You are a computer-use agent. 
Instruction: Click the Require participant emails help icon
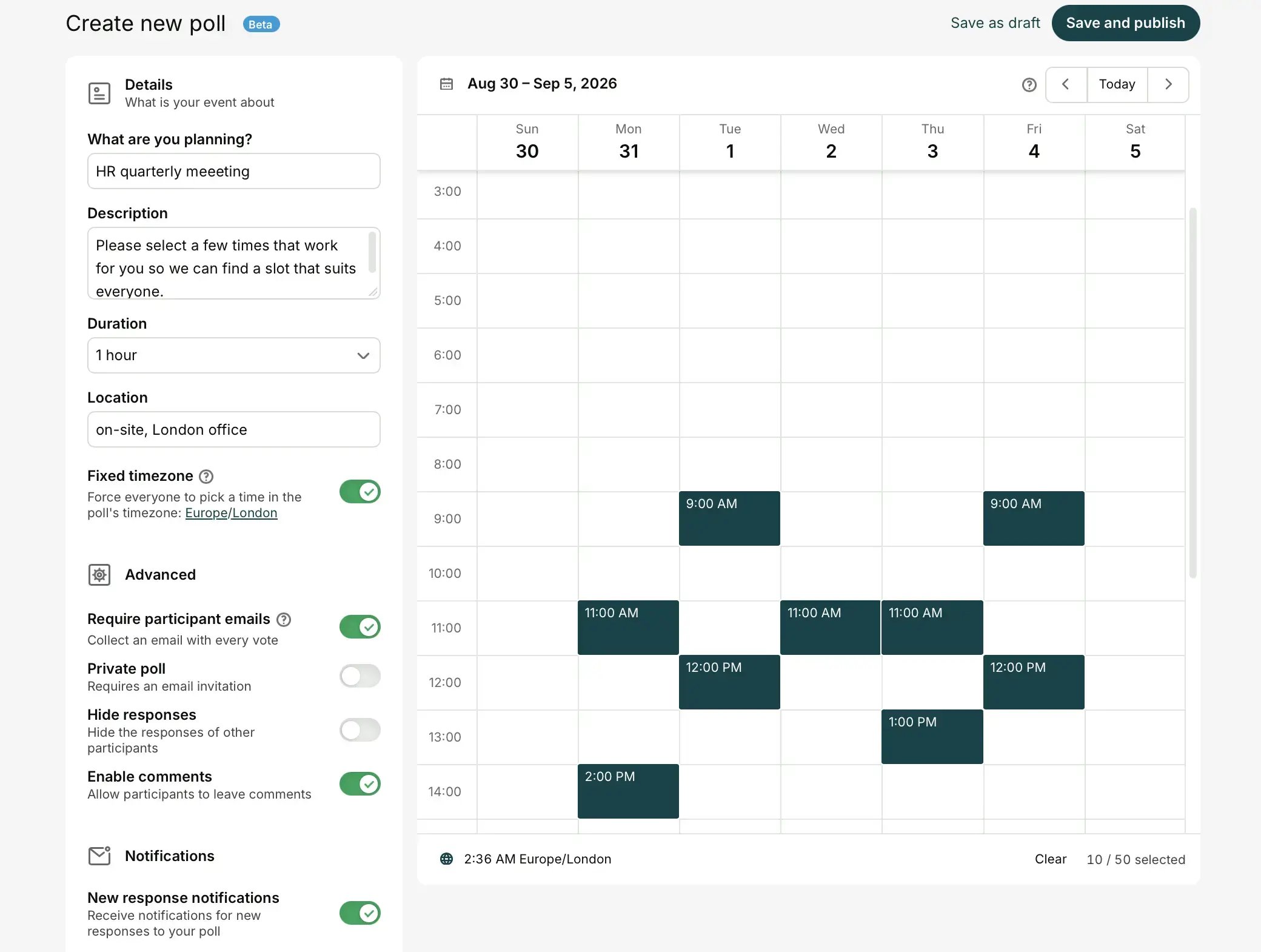pos(284,620)
